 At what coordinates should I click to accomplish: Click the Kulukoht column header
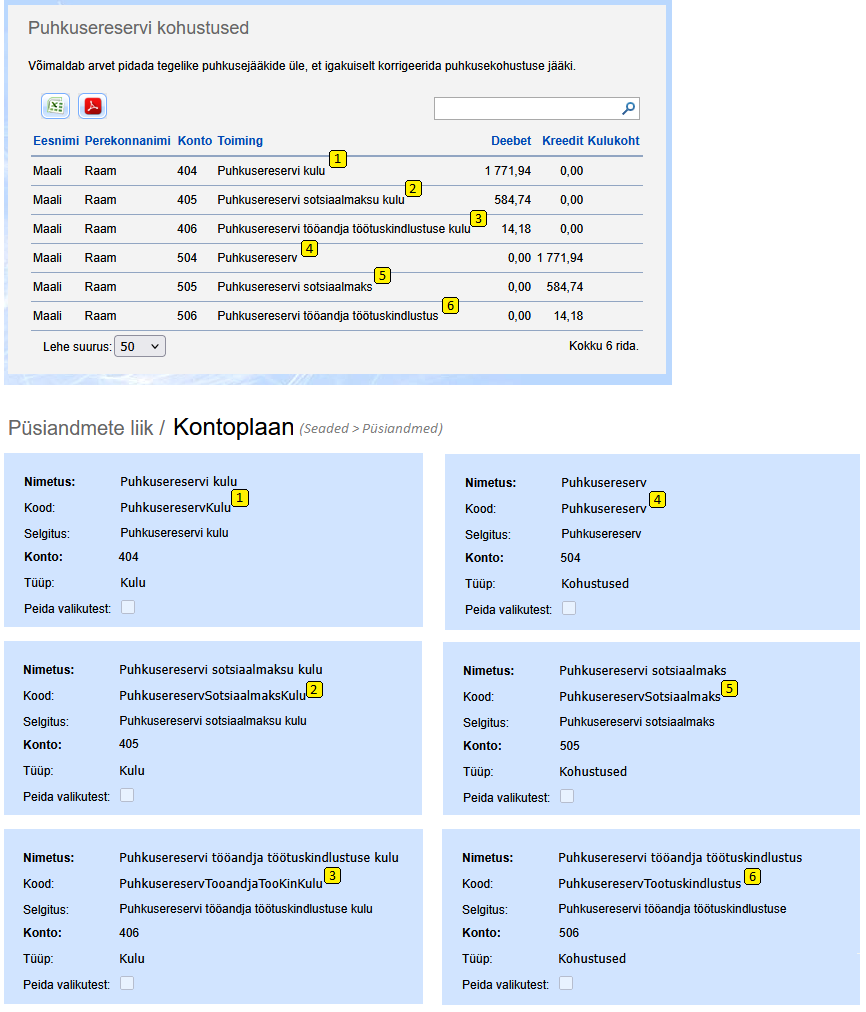pyautogui.click(x=613, y=141)
